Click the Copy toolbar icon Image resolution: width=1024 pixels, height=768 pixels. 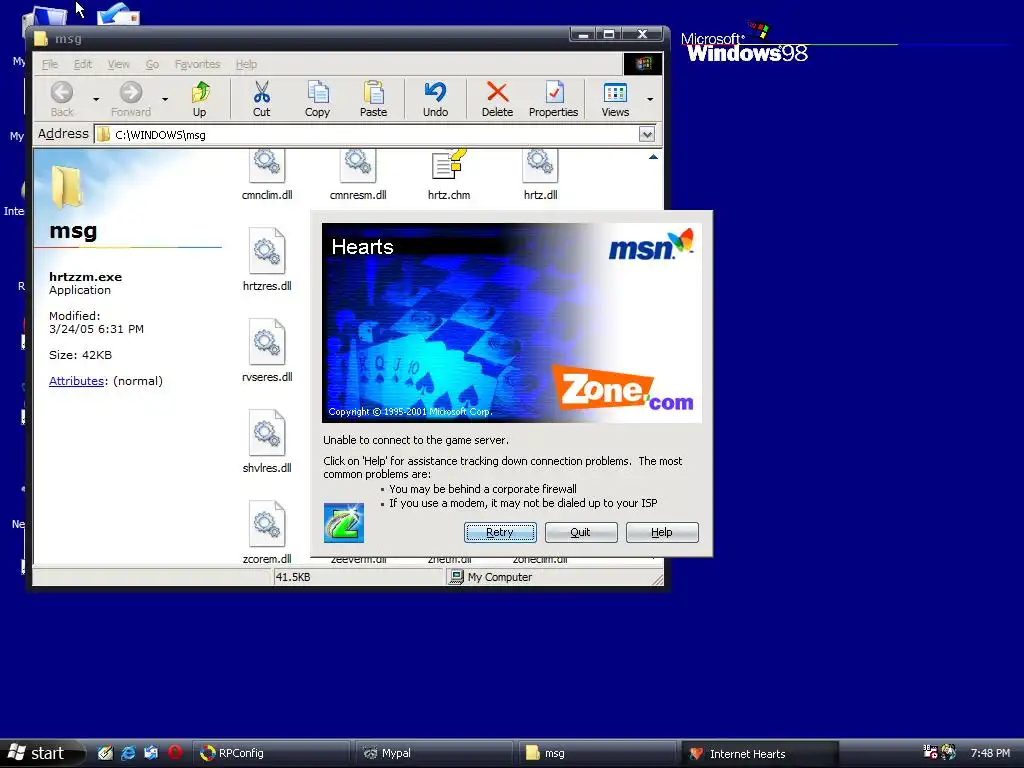pos(317,93)
